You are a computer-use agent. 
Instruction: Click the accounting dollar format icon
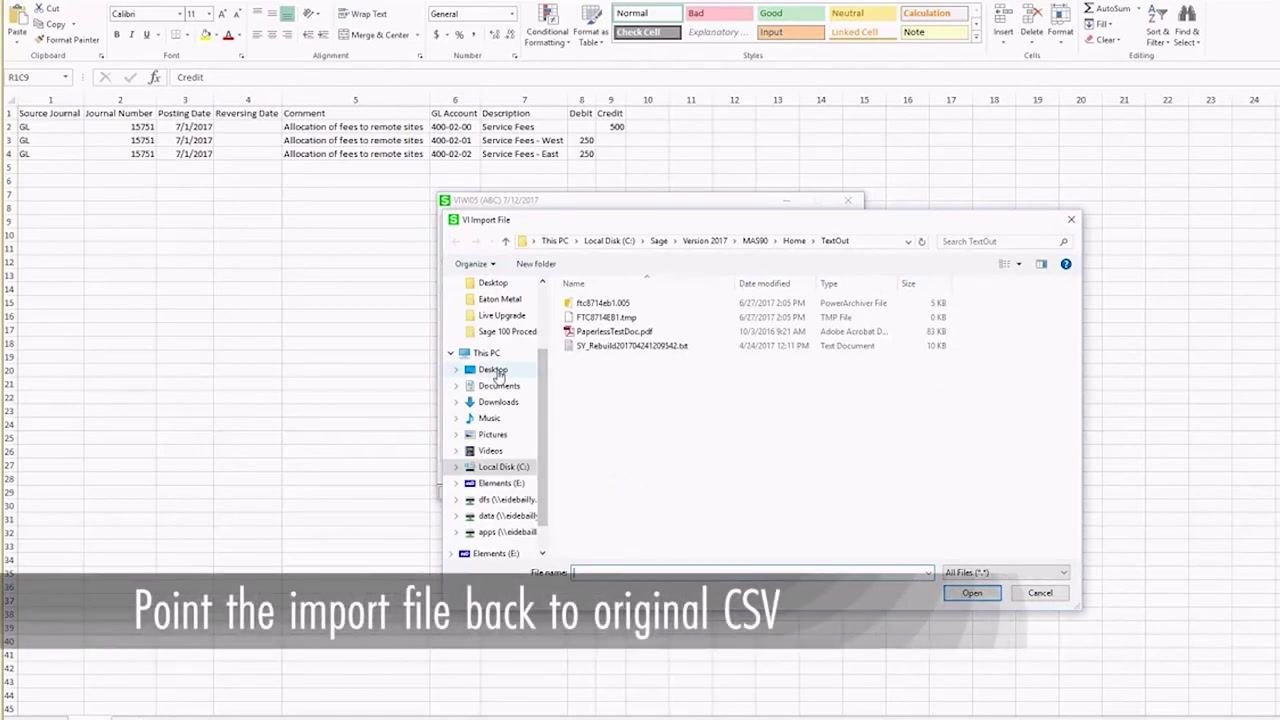tap(436, 35)
